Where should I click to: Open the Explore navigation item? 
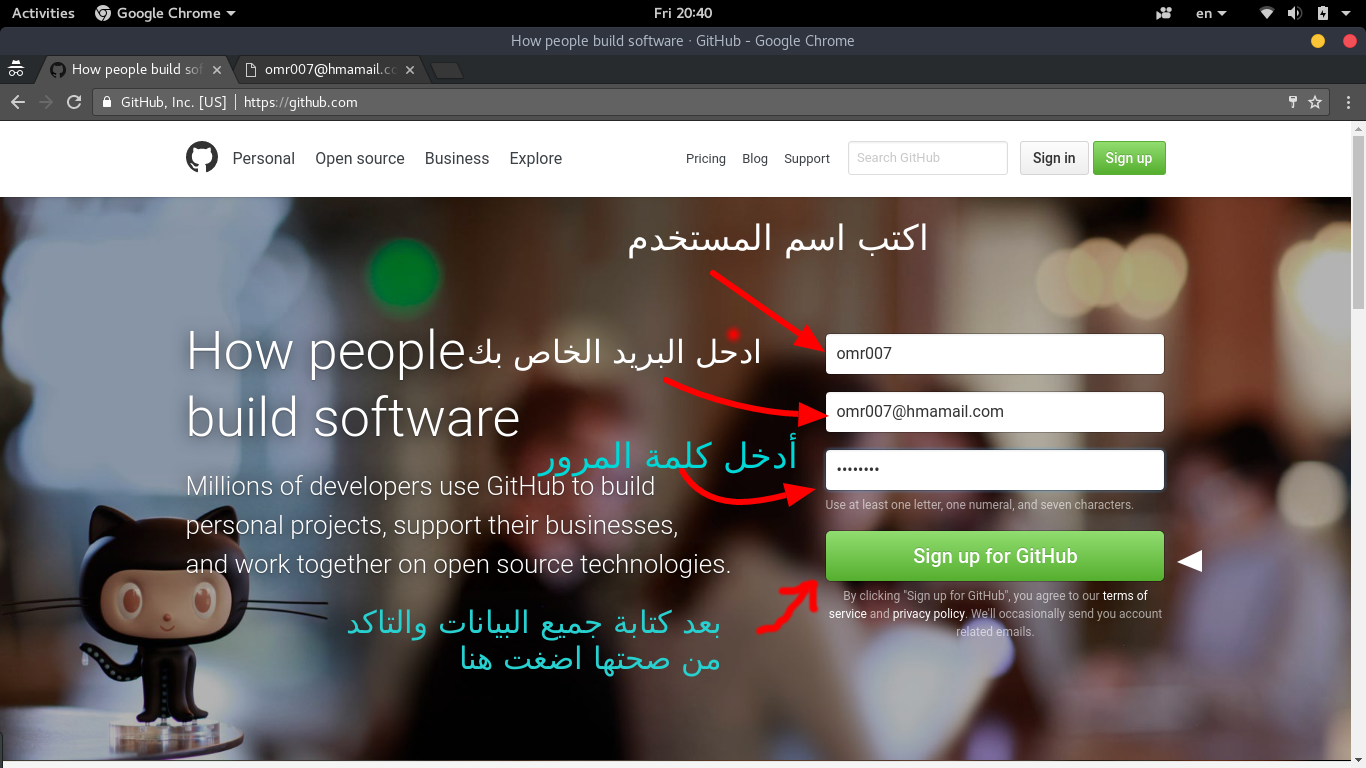pos(535,158)
